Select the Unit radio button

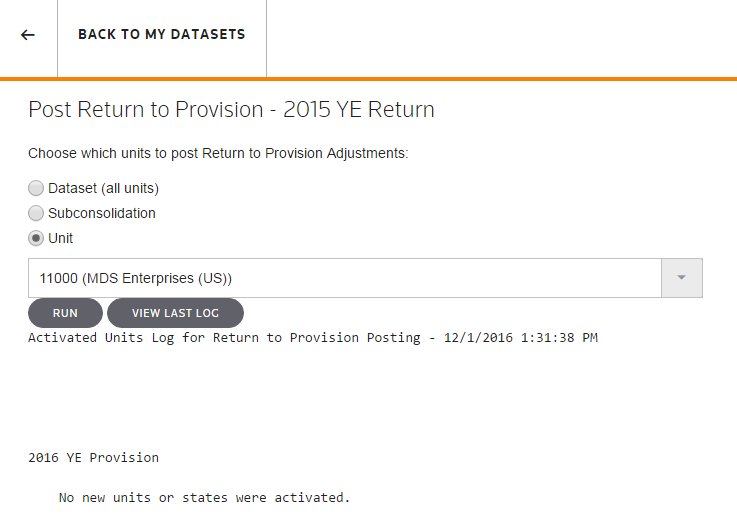(x=36, y=238)
